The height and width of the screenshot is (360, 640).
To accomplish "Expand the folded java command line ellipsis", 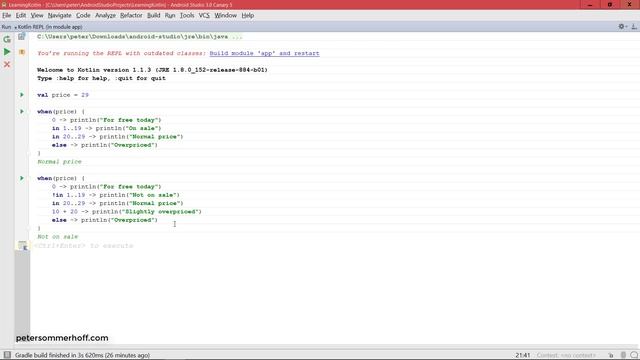I will point(237,37).
